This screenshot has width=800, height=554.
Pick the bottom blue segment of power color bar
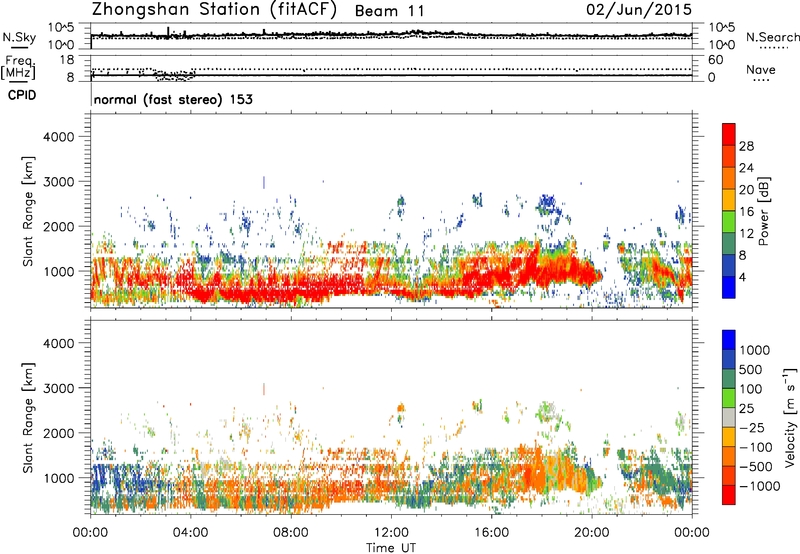[x=729, y=287]
